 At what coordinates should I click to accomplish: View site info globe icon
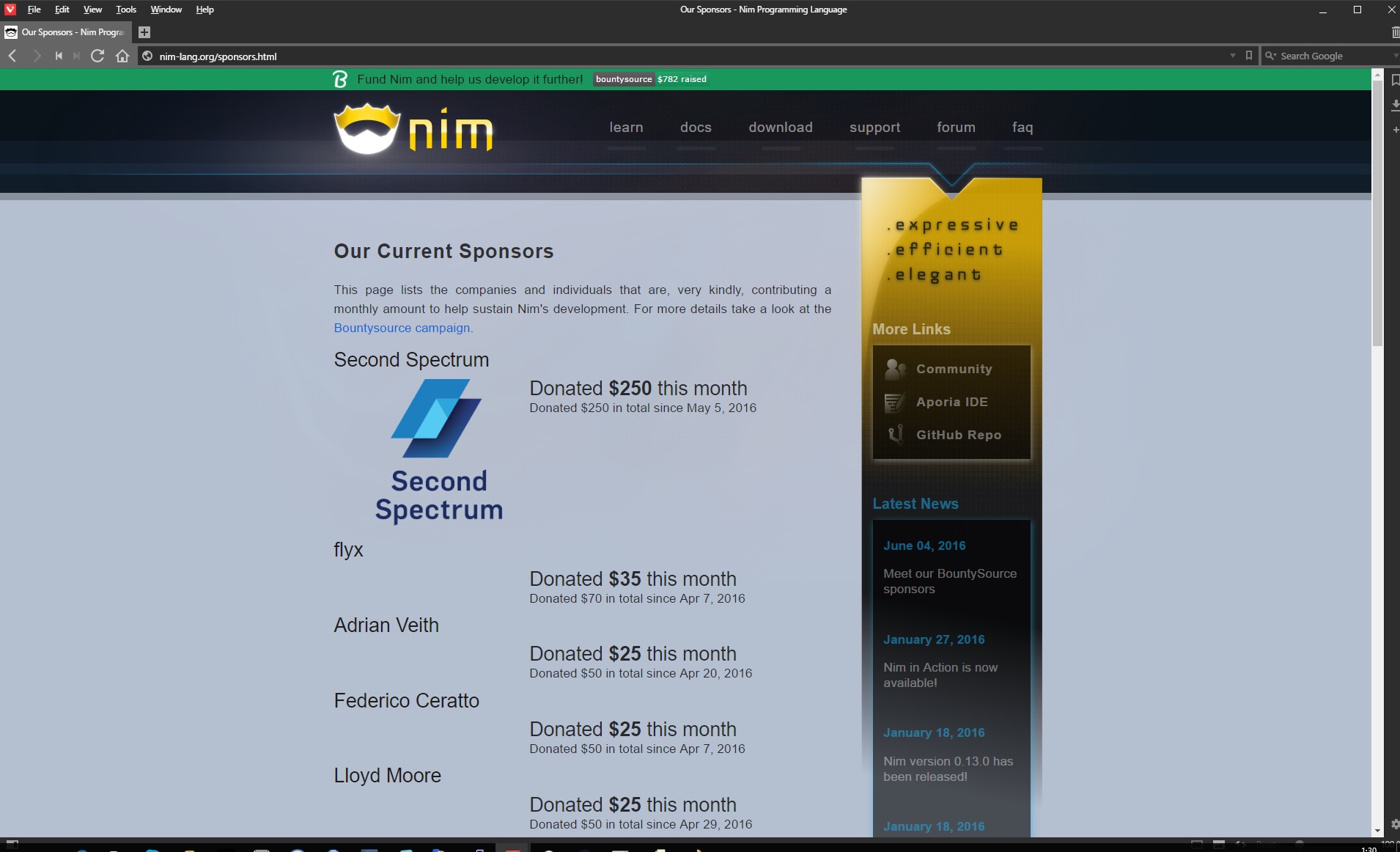[x=147, y=56]
